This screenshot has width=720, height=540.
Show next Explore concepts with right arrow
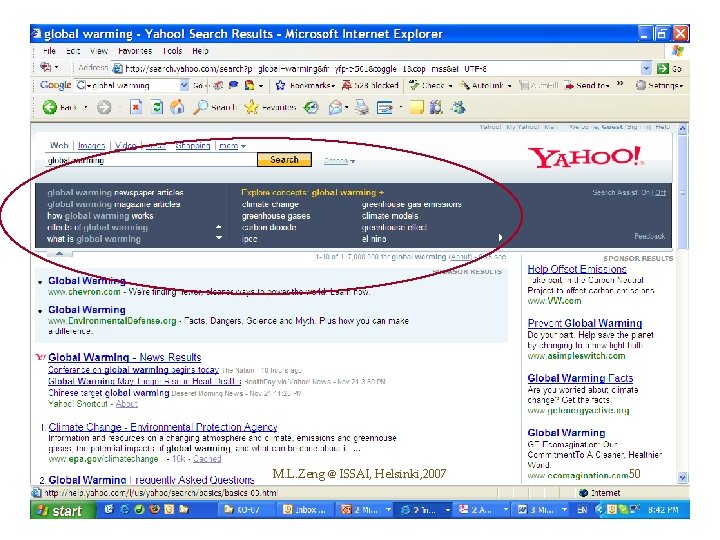[500, 237]
